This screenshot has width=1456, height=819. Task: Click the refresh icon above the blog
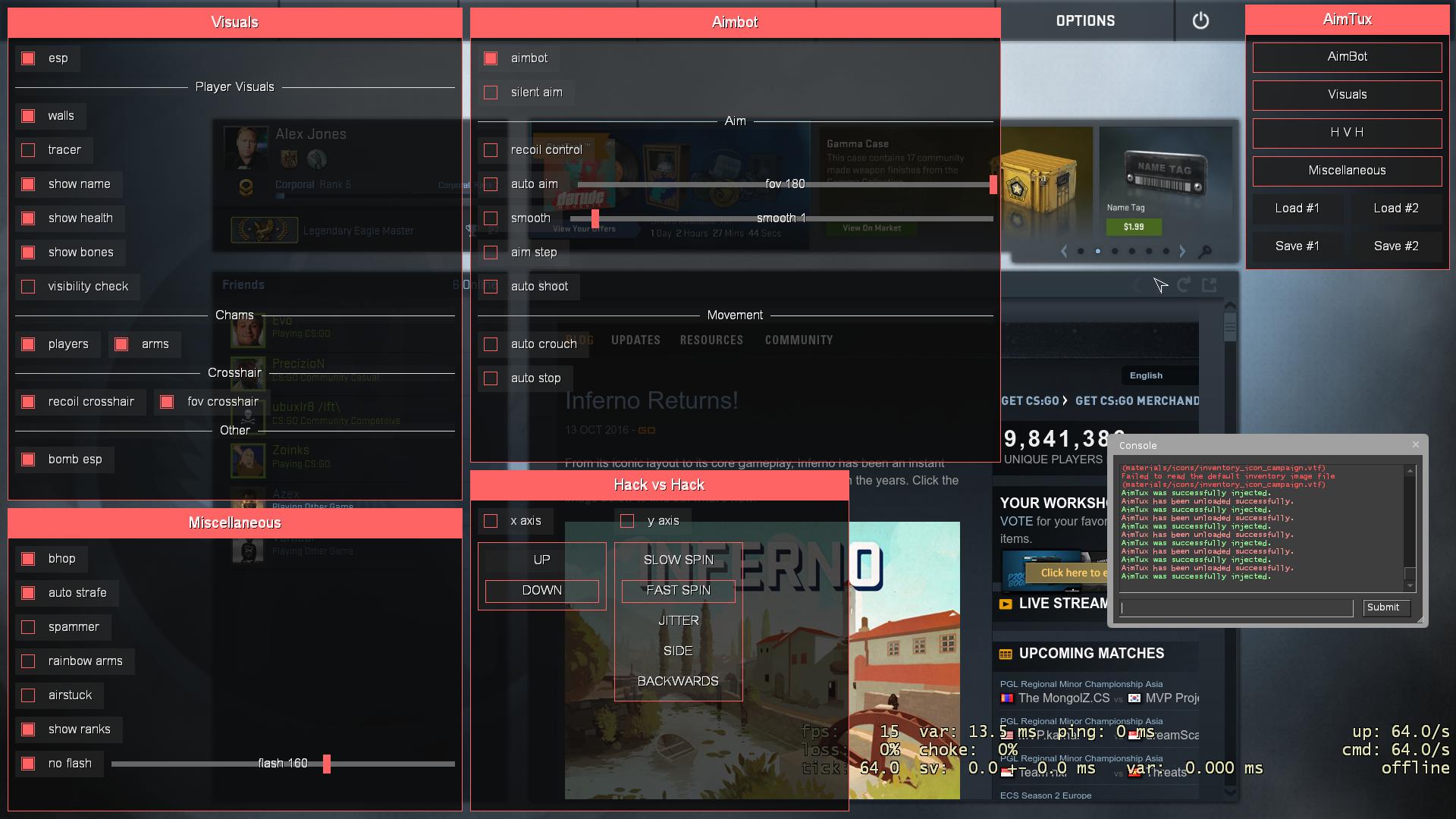point(1184,284)
